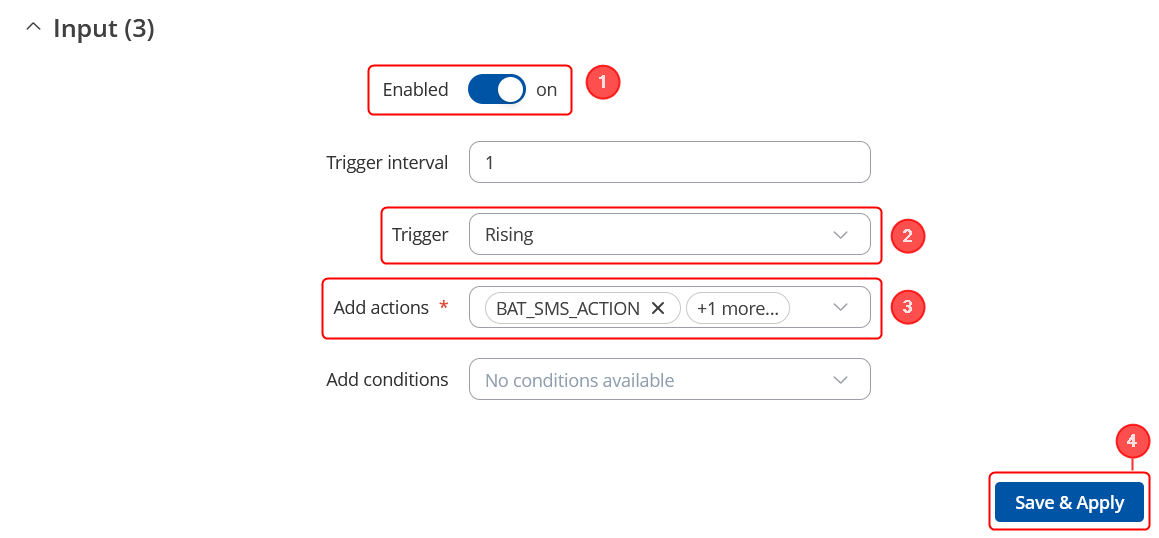Click the Enabled label text
This screenshot has height=538, width=1159.
click(415, 89)
